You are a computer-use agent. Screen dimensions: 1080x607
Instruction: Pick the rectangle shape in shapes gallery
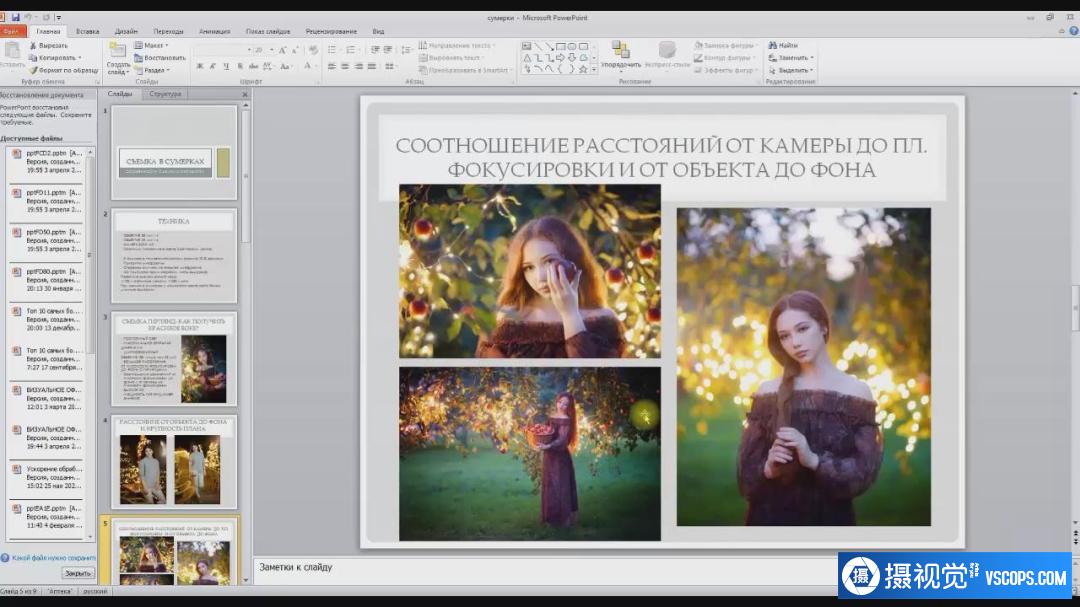coord(560,47)
